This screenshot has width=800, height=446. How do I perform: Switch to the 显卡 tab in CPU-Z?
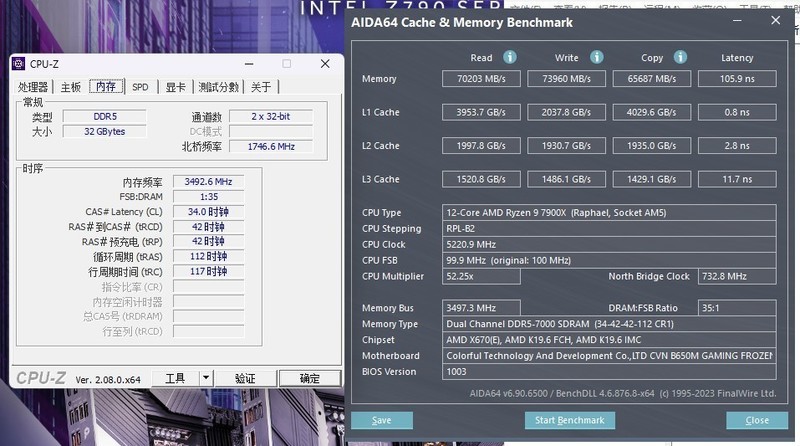pyautogui.click(x=176, y=87)
